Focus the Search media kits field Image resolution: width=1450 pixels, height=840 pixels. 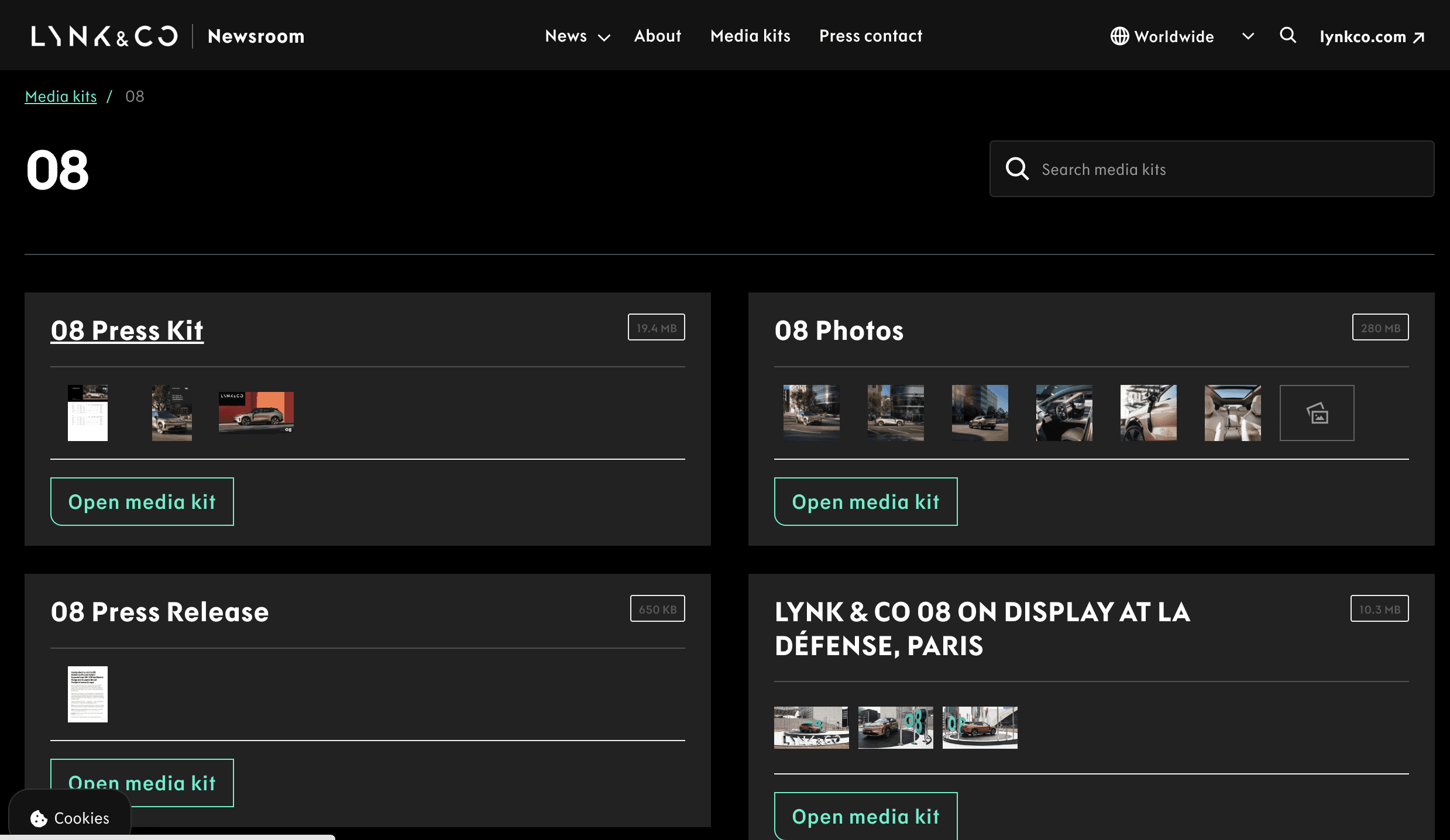click(x=1212, y=169)
